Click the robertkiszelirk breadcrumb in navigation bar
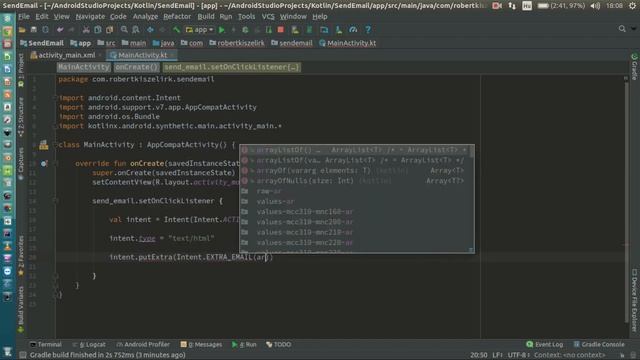Screen dimensions: 640x360 (237, 43)
